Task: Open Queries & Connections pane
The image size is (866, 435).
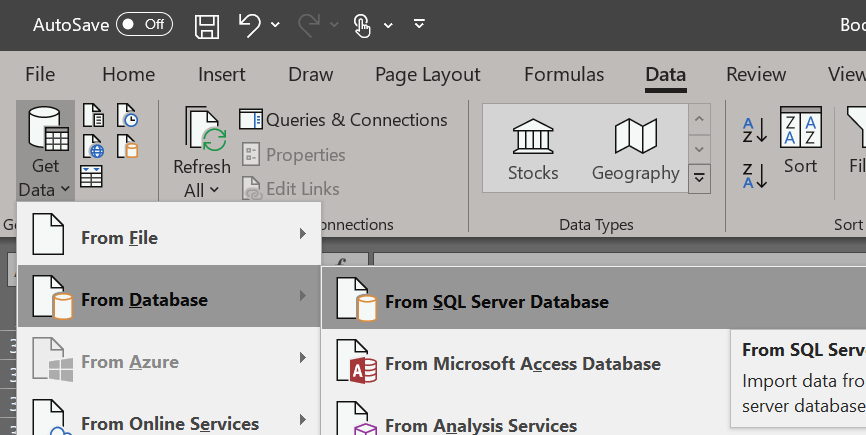Action: click(x=343, y=120)
